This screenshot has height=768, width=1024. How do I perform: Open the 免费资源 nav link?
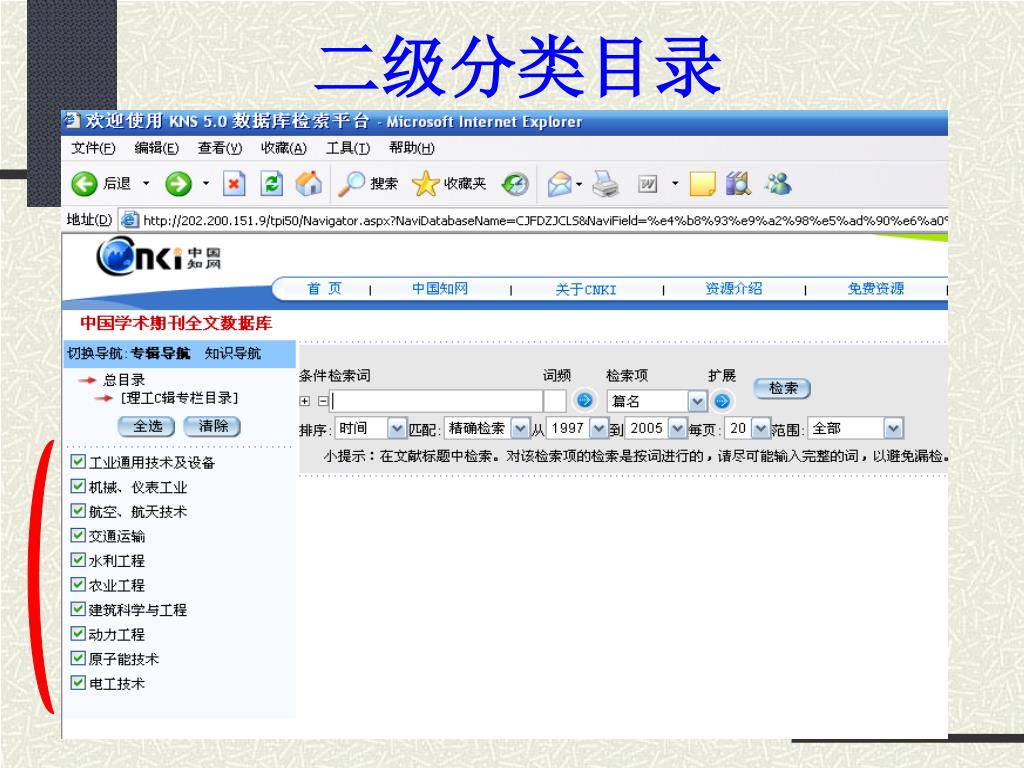click(x=876, y=289)
